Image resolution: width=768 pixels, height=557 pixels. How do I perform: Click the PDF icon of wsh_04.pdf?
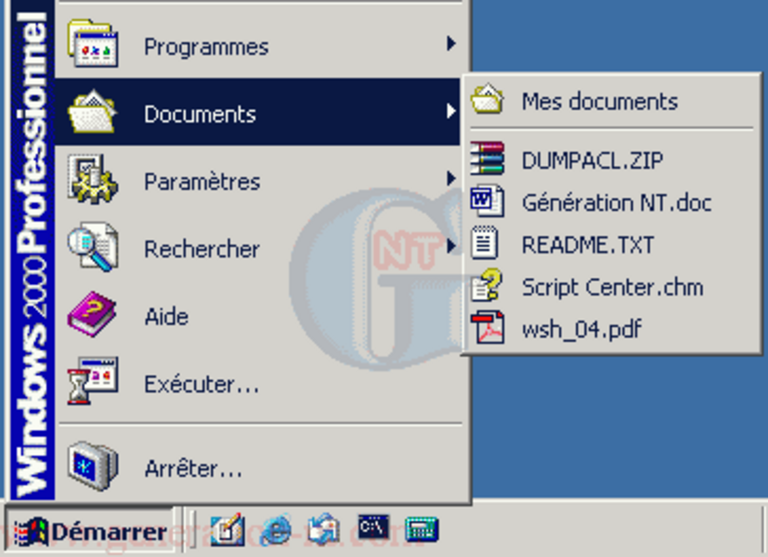(x=487, y=327)
